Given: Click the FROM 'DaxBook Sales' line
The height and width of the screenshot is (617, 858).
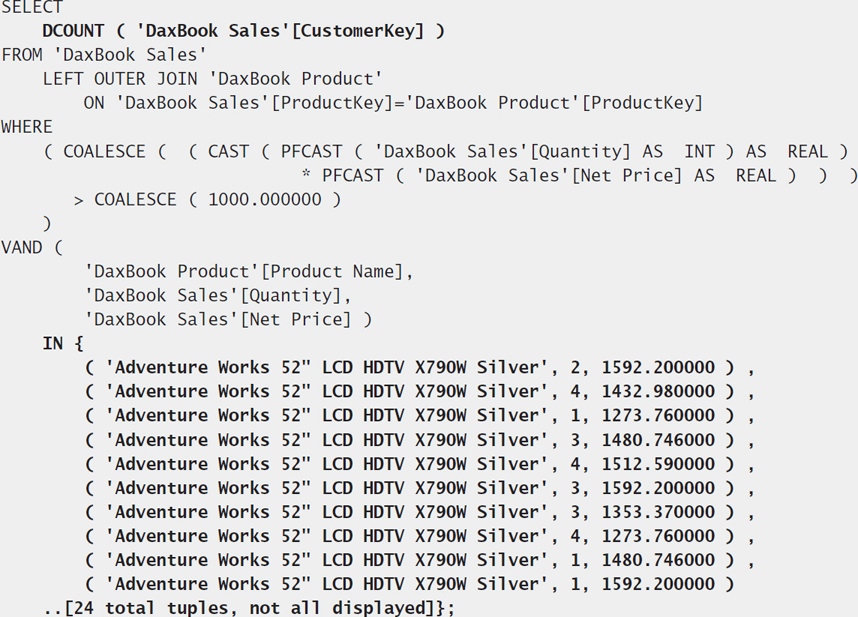Looking at the screenshot, I should pyautogui.click(x=103, y=55).
